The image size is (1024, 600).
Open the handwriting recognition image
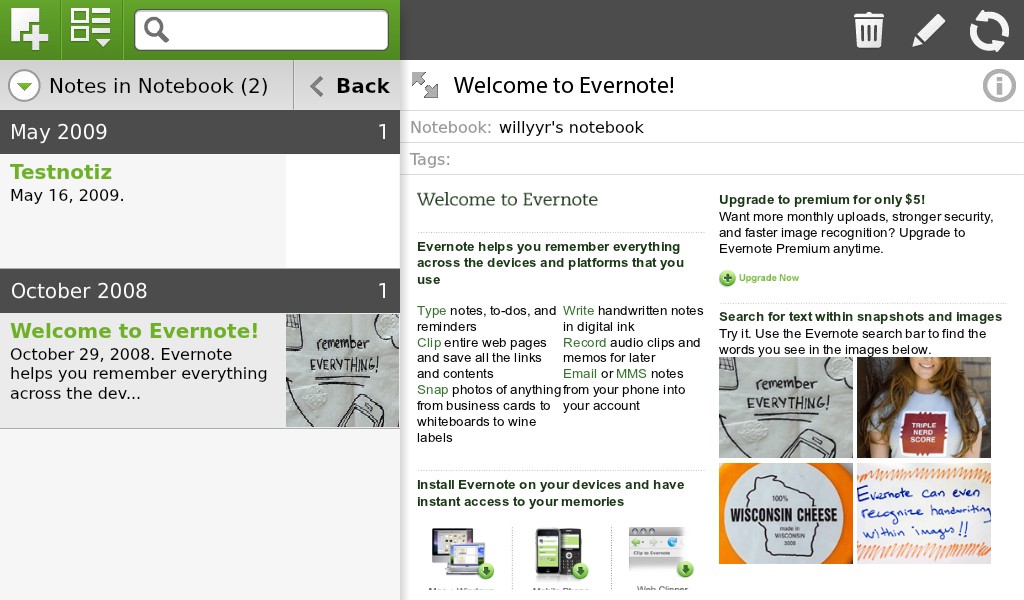(x=923, y=513)
